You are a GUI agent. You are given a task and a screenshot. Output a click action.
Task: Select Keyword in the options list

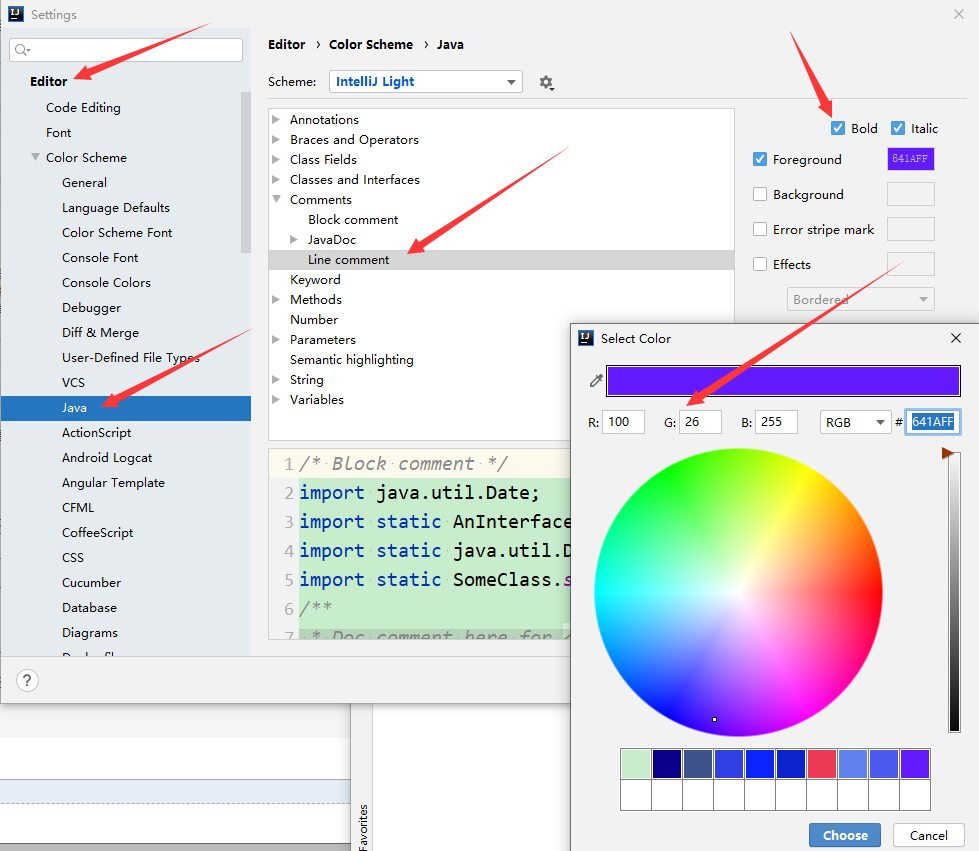[315, 279]
